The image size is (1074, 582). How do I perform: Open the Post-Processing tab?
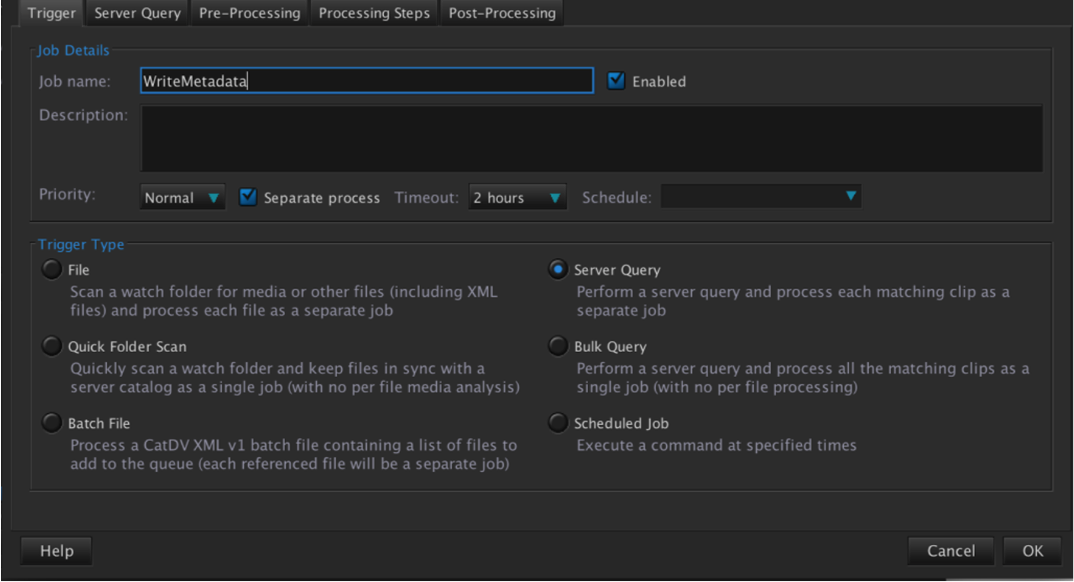point(502,13)
